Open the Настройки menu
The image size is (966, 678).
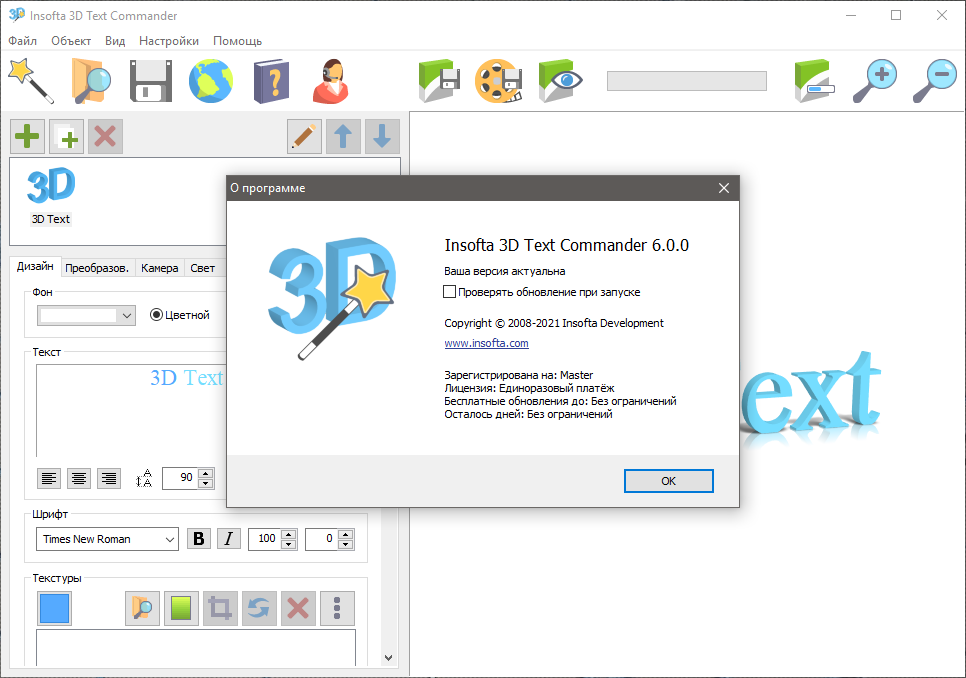(169, 41)
